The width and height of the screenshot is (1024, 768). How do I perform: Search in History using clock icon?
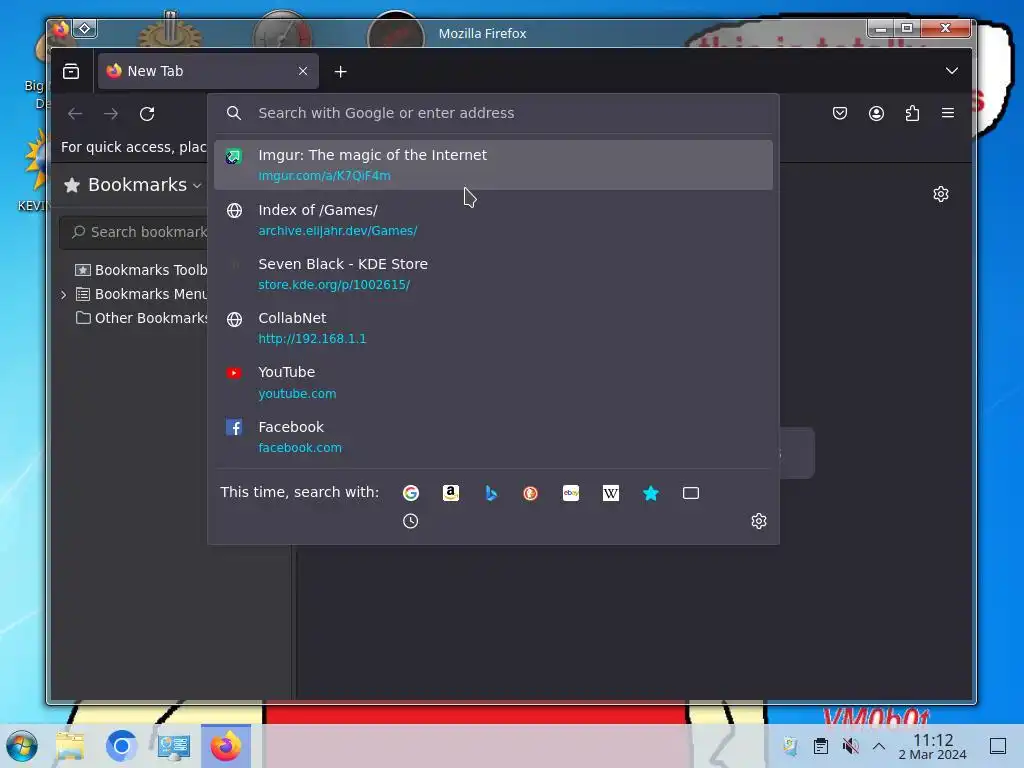410,521
